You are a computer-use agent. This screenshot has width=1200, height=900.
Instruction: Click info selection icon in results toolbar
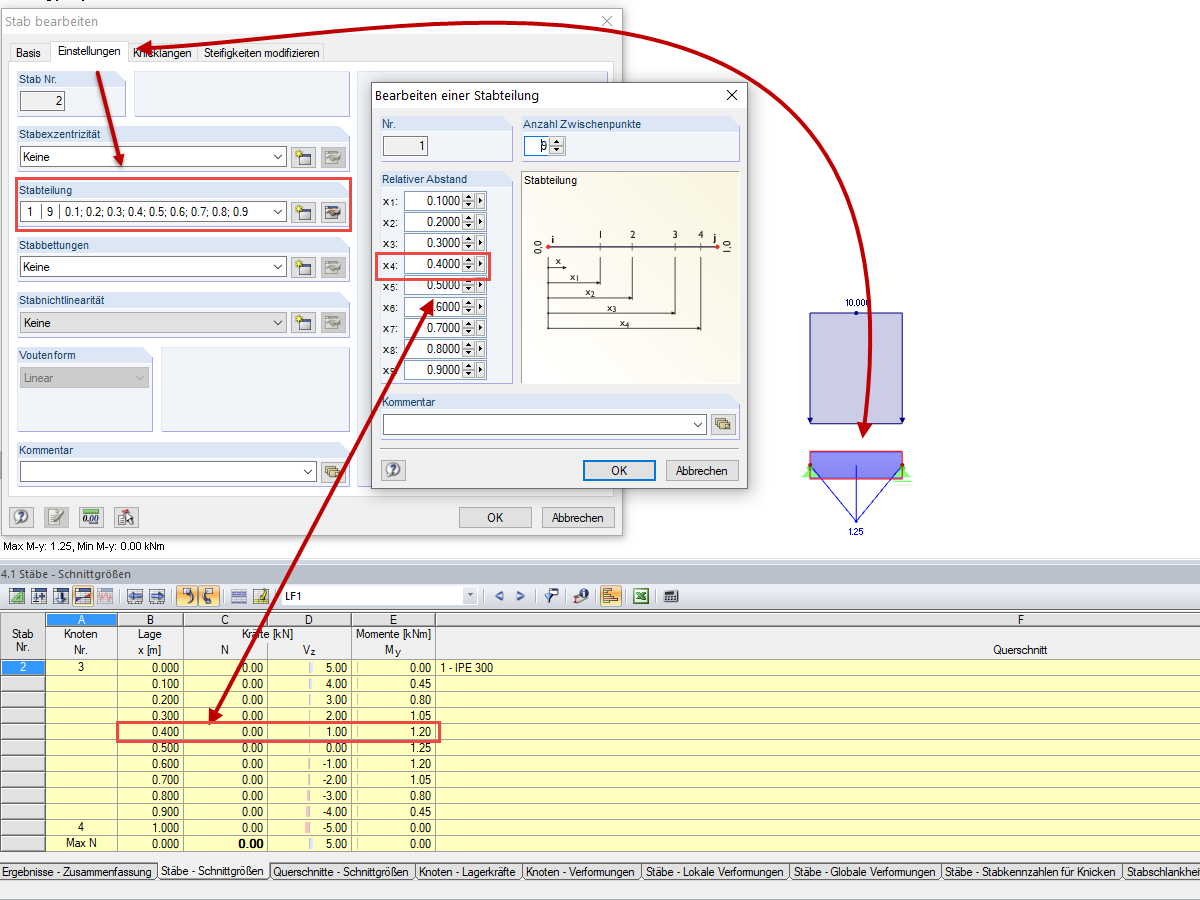(x=581, y=596)
